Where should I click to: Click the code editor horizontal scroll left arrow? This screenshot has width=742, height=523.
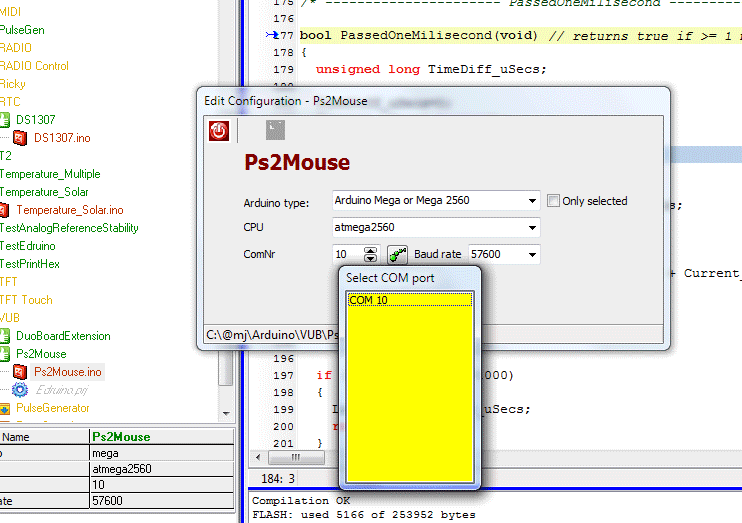pos(258,457)
